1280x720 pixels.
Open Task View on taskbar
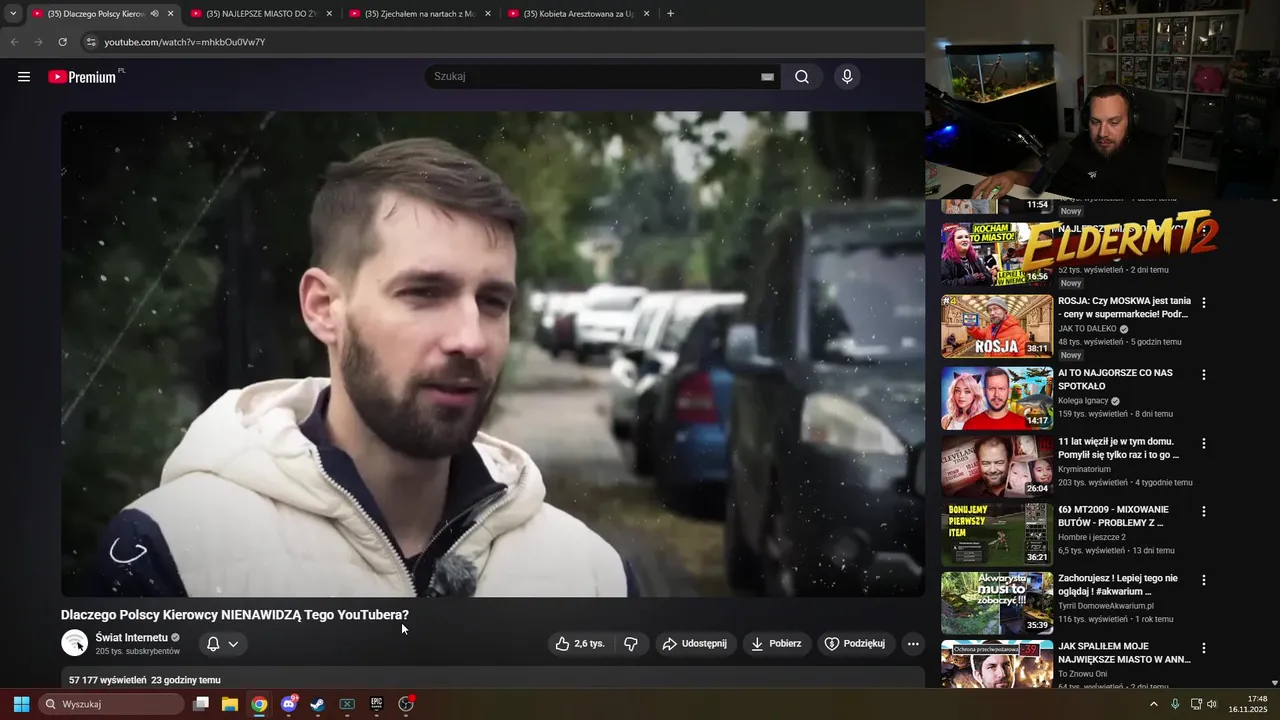point(201,704)
